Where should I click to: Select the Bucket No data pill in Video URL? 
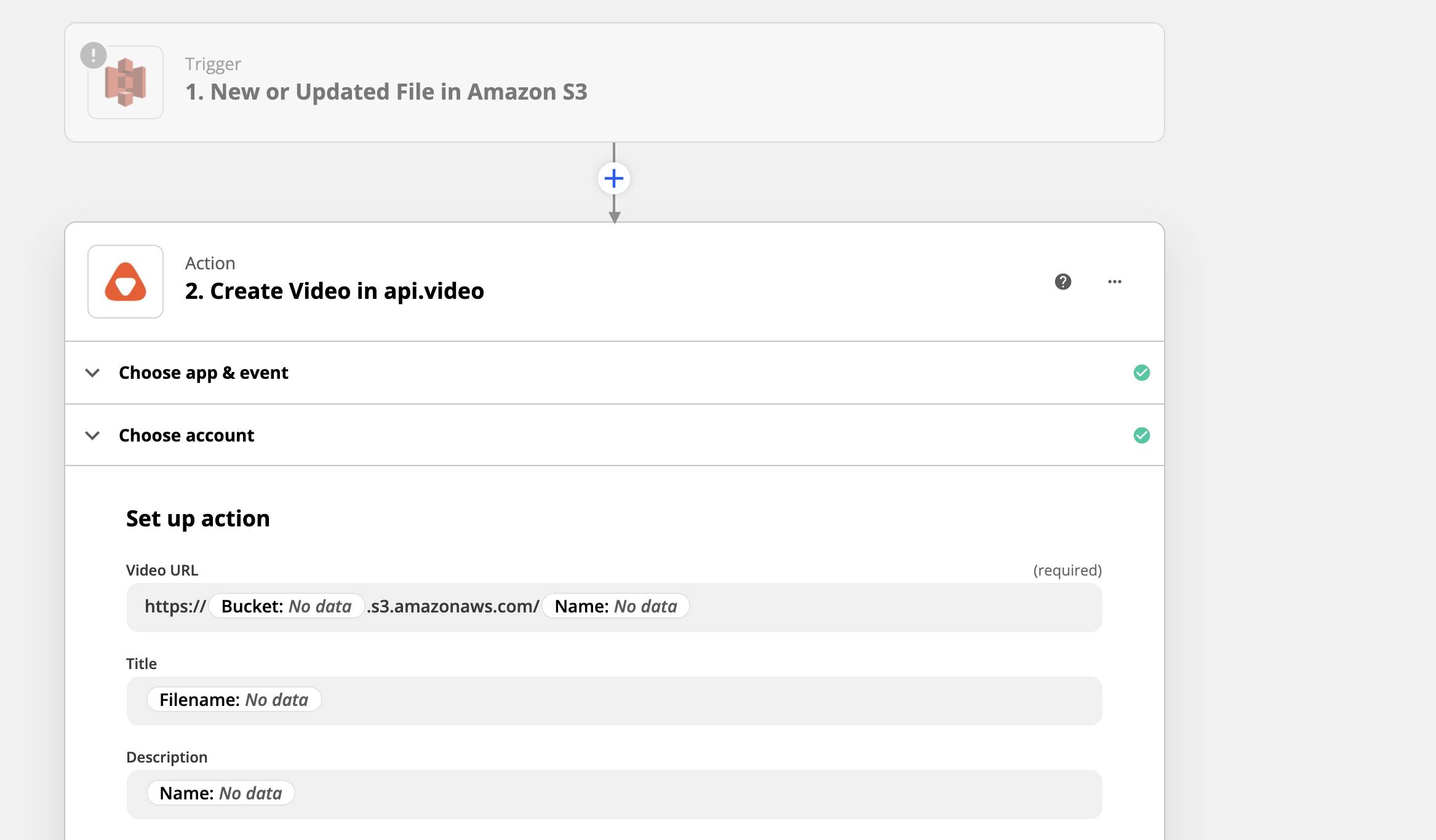tap(285, 606)
